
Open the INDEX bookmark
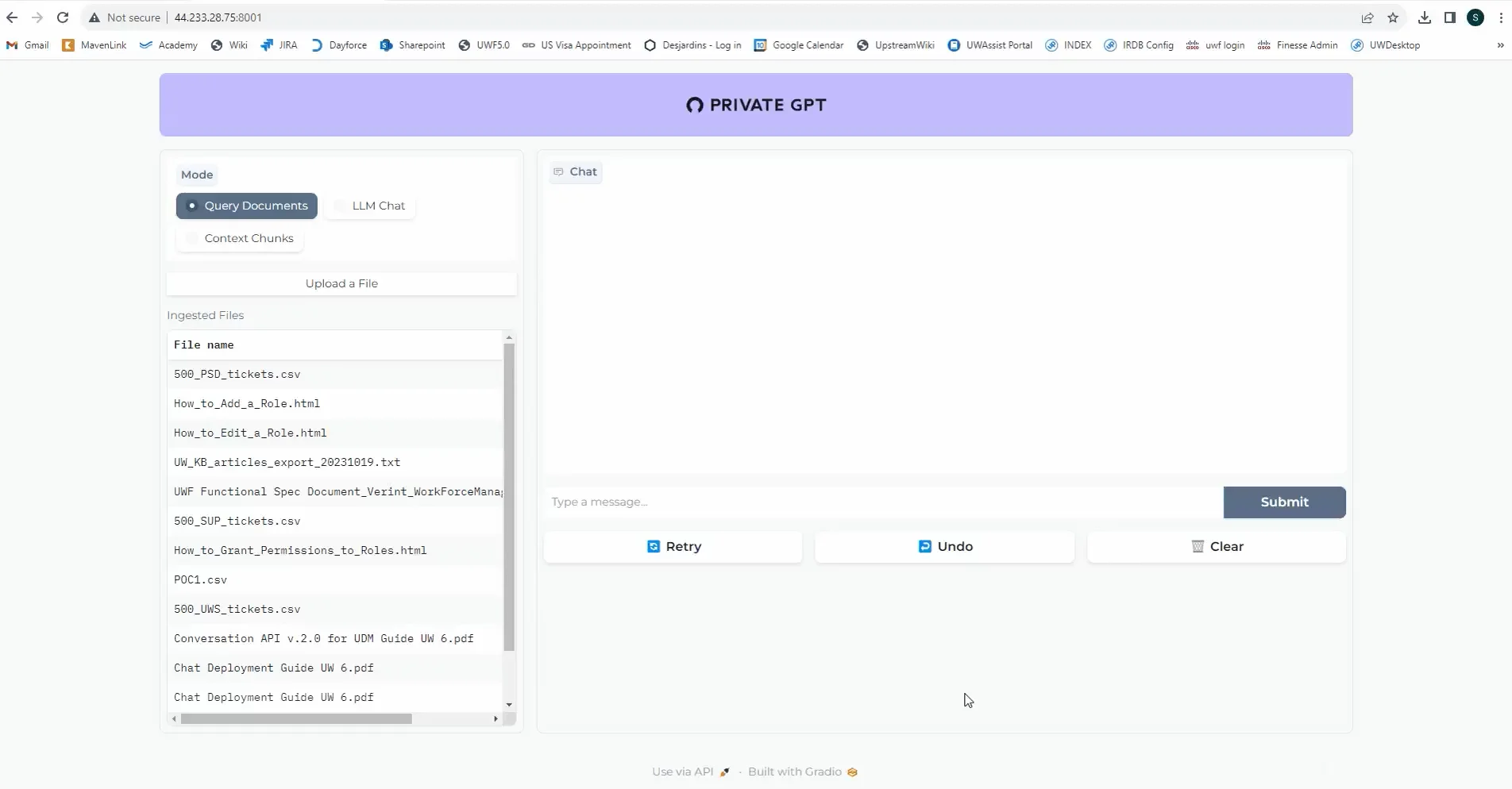(1068, 45)
